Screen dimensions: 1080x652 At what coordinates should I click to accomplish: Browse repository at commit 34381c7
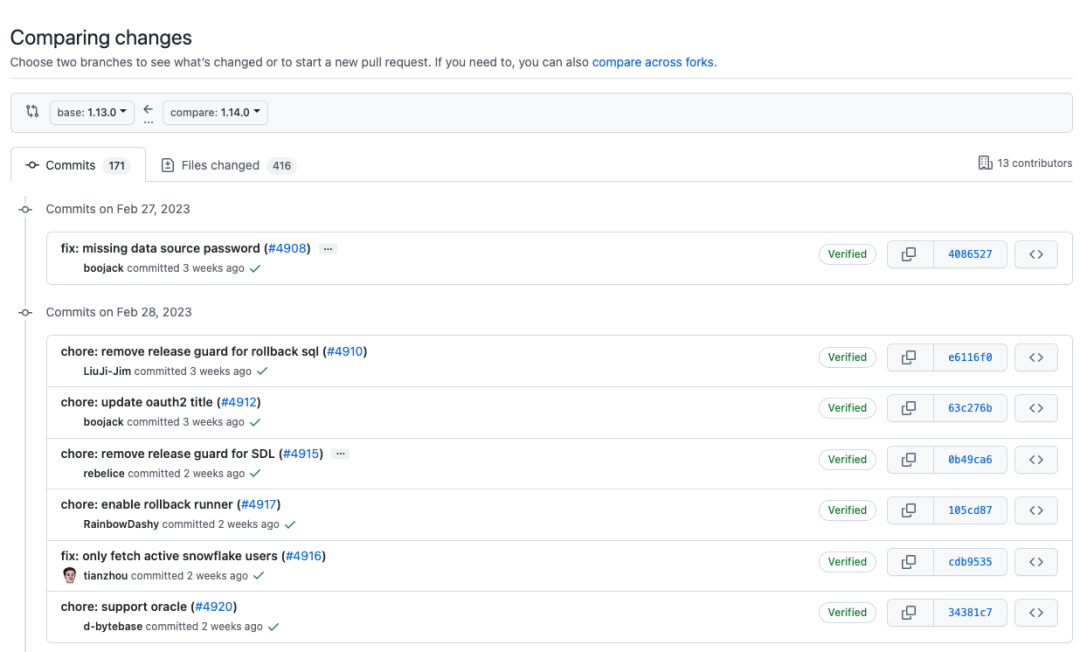click(x=1036, y=613)
